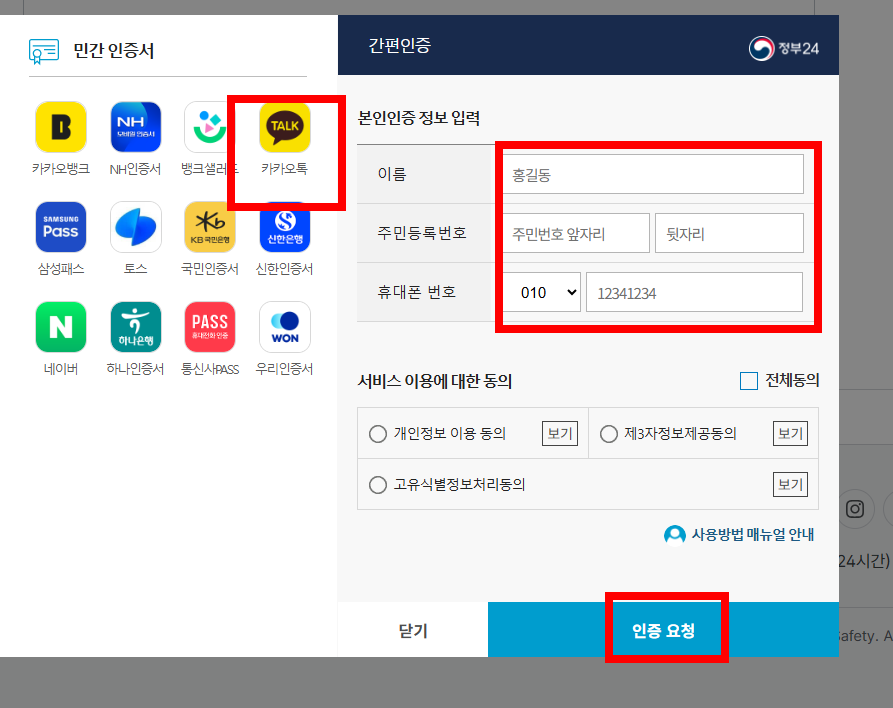Image resolution: width=893 pixels, height=708 pixels.
Task: Select the 토스 certificate icon
Action: click(135, 226)
